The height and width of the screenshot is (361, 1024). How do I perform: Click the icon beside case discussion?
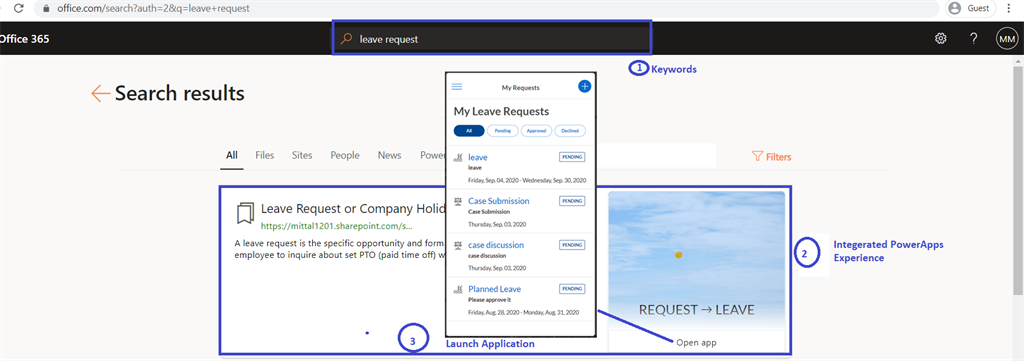(x=459, y=245)
